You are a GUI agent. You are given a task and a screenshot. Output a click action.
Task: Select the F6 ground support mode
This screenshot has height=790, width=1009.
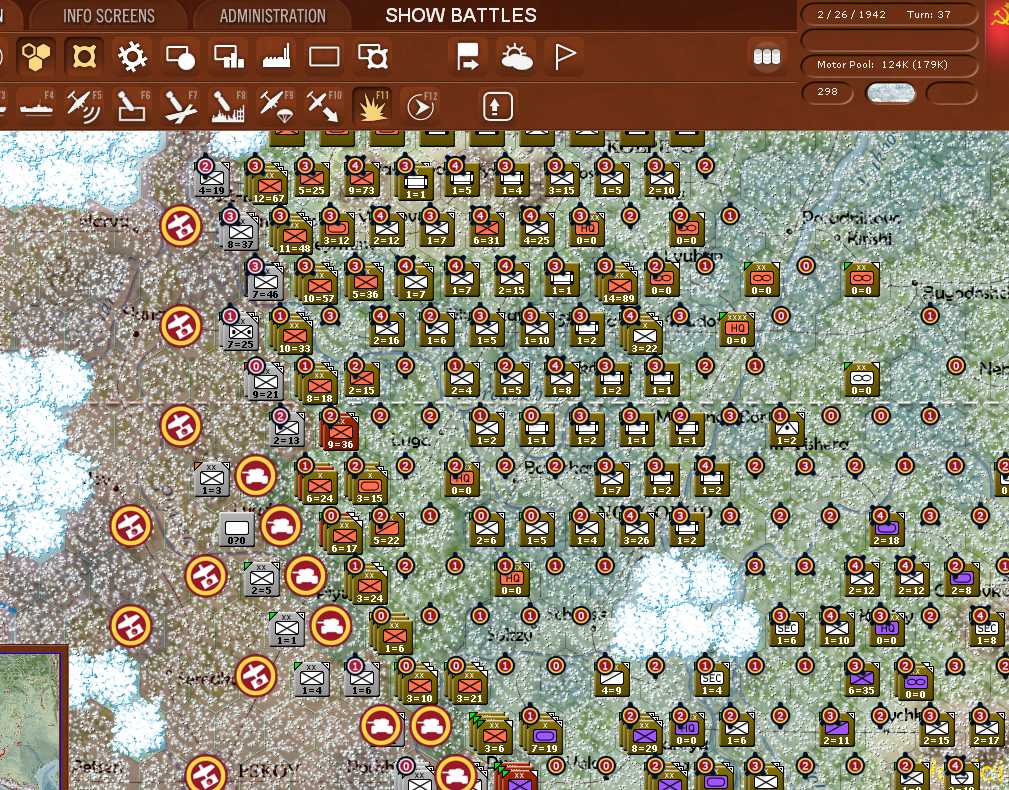coord(133,106)
